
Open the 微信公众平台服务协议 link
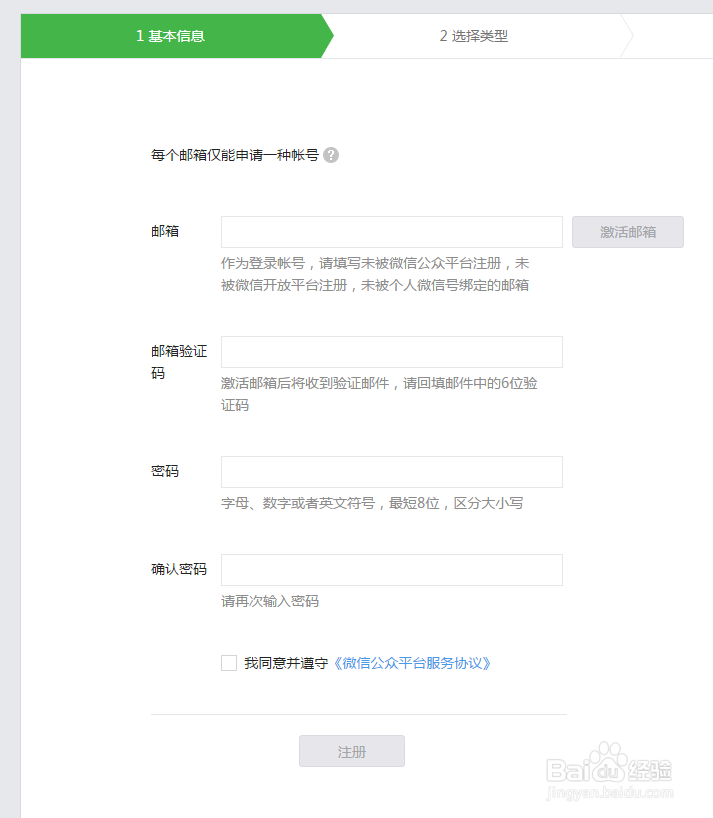pos(412,663)
